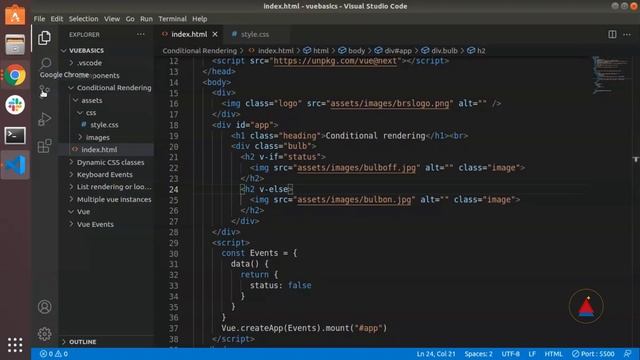Open the Source Control view
Screen dimensions: 640x360
tap(44, 91)
